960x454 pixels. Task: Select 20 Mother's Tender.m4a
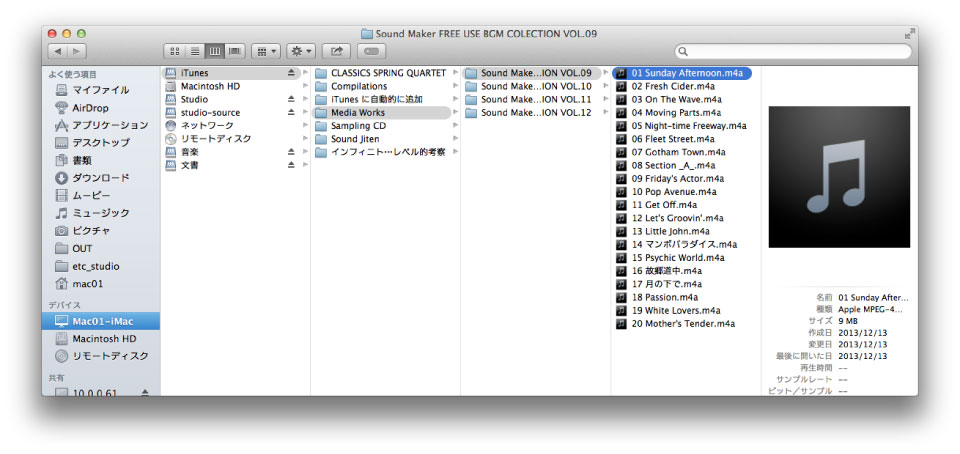pos(682,324)
